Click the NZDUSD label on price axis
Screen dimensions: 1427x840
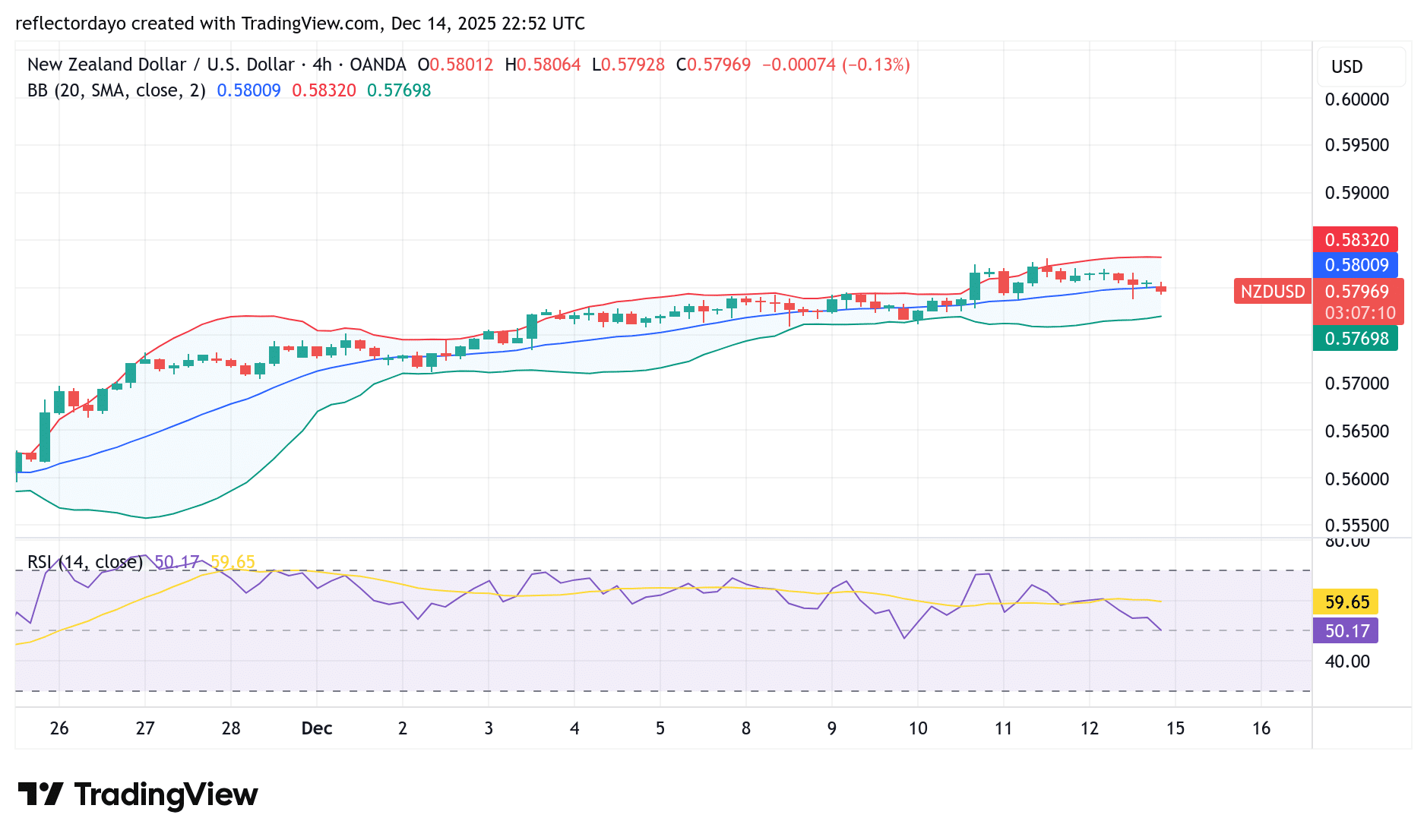click(x=1272, y=292)
